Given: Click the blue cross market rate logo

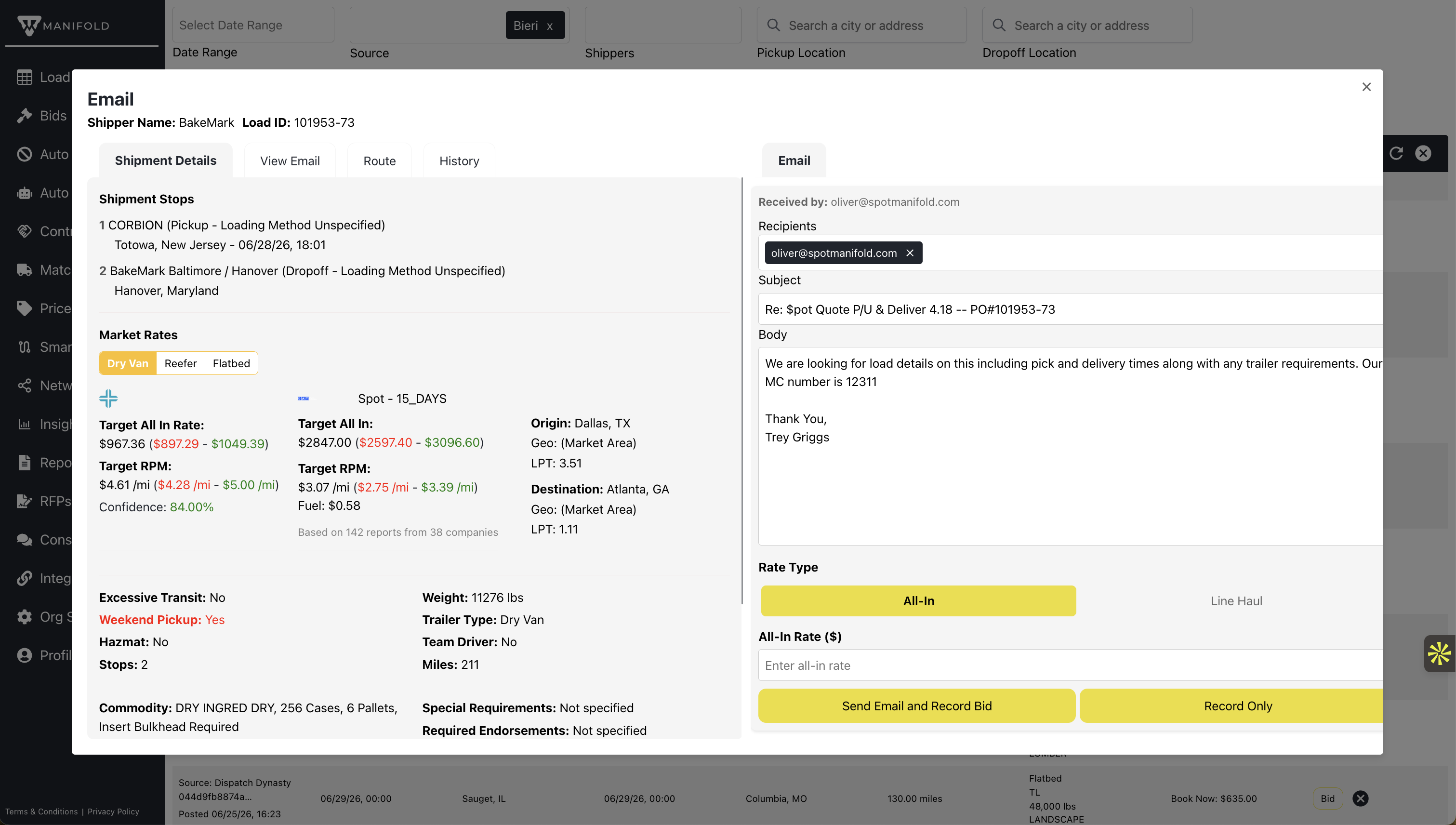Looking at the screenshot, I should (x=108, y=399).
